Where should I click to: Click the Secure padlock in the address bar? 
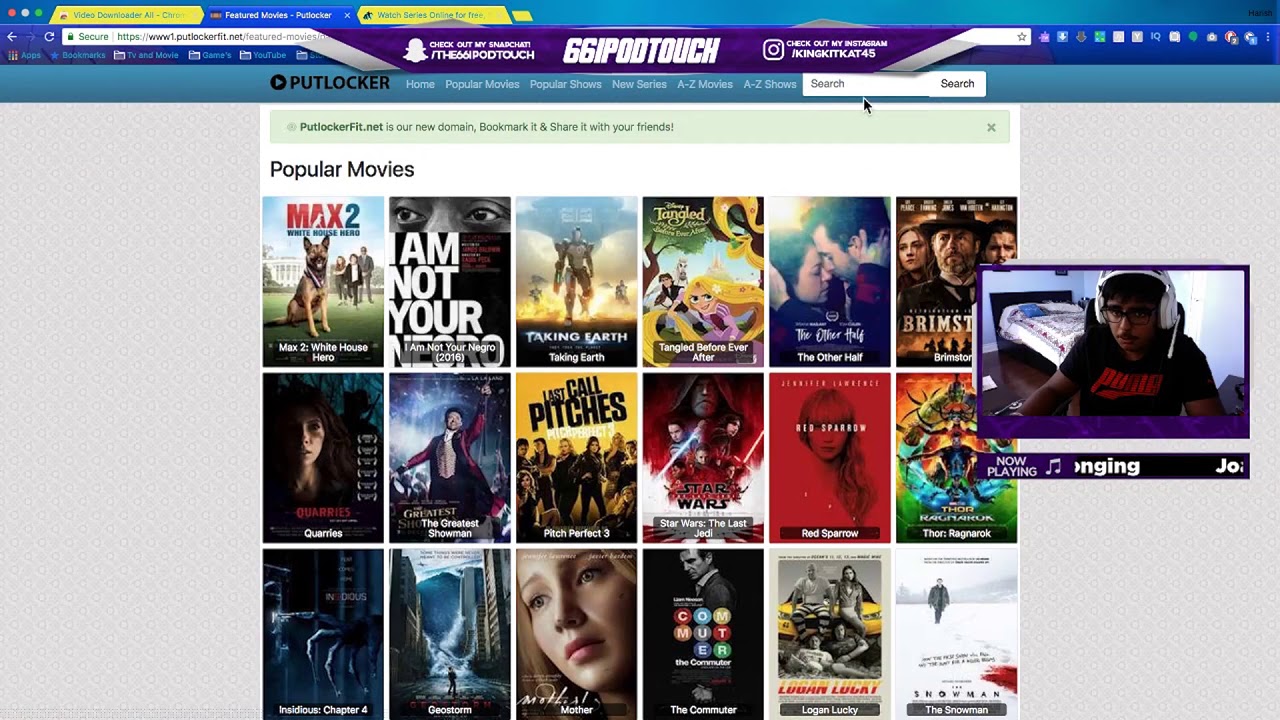click(x=88, y=37)
